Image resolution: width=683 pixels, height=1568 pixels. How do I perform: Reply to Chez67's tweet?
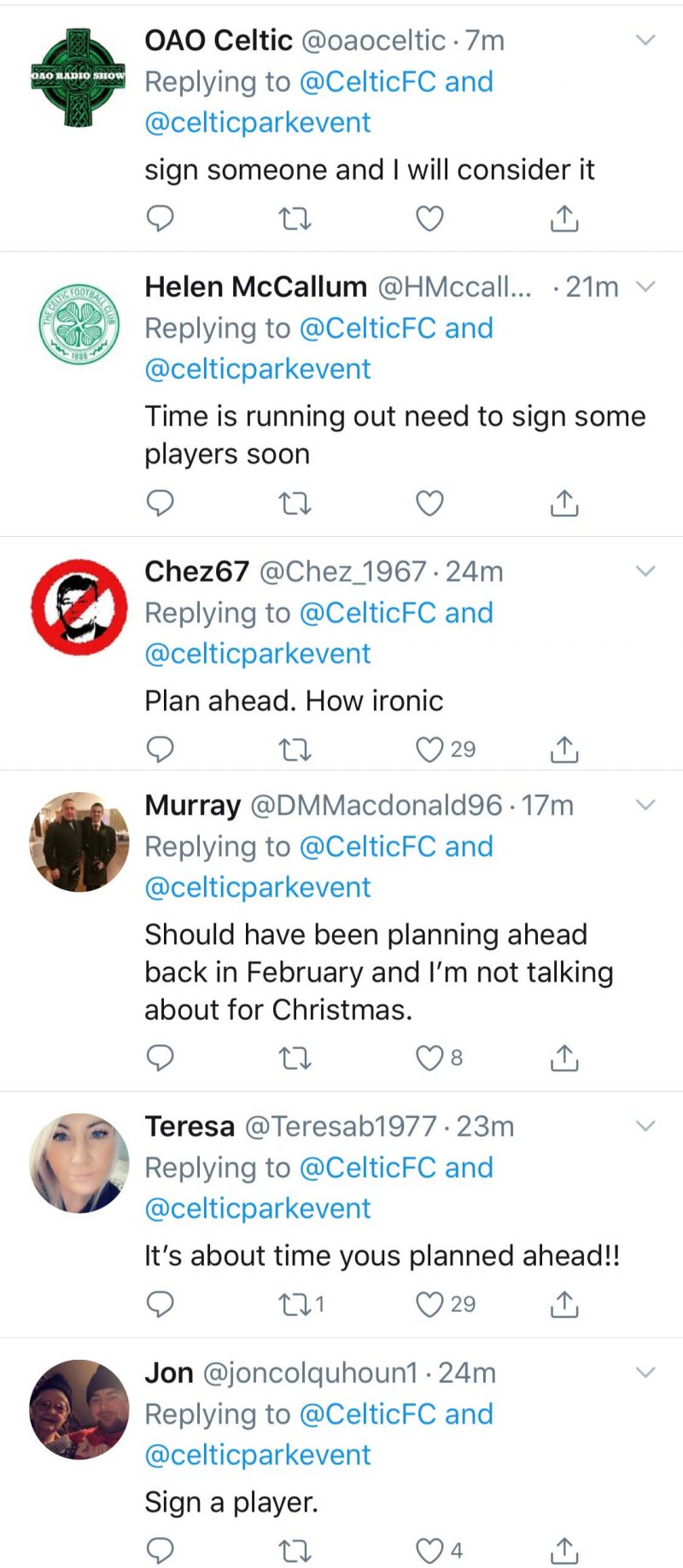(161, 749)
